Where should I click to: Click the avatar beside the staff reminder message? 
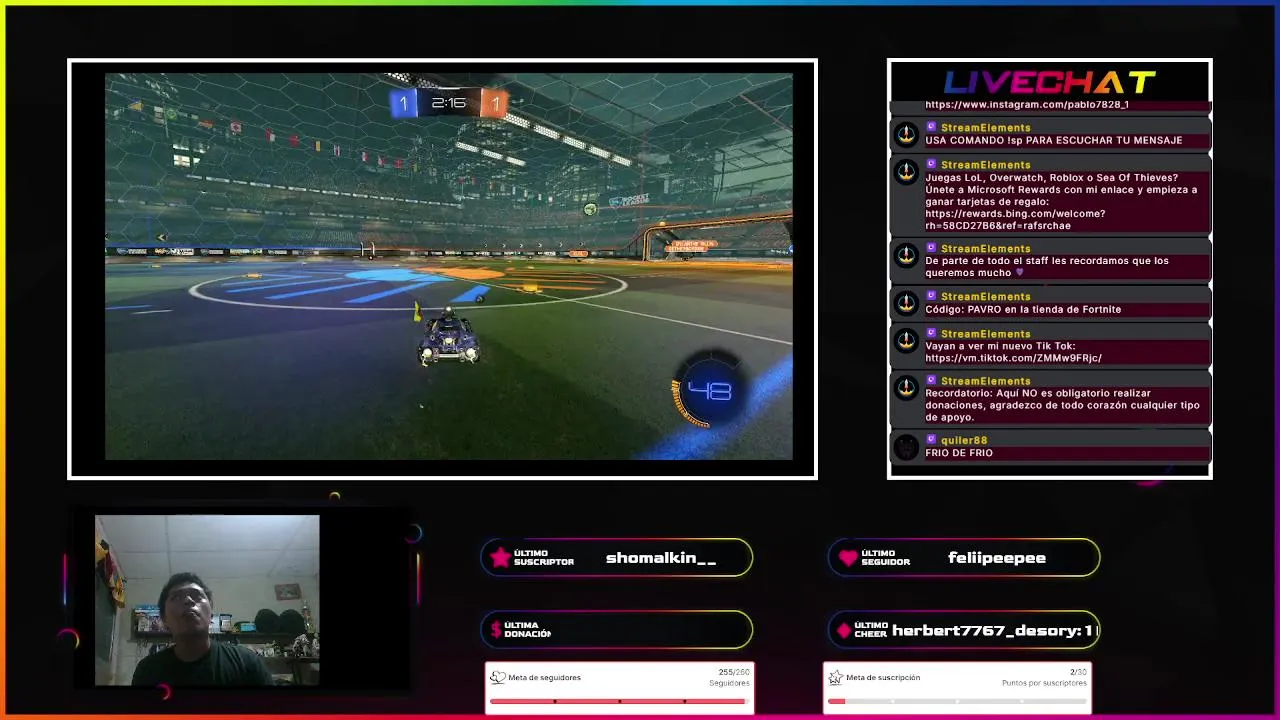(906, 255)
